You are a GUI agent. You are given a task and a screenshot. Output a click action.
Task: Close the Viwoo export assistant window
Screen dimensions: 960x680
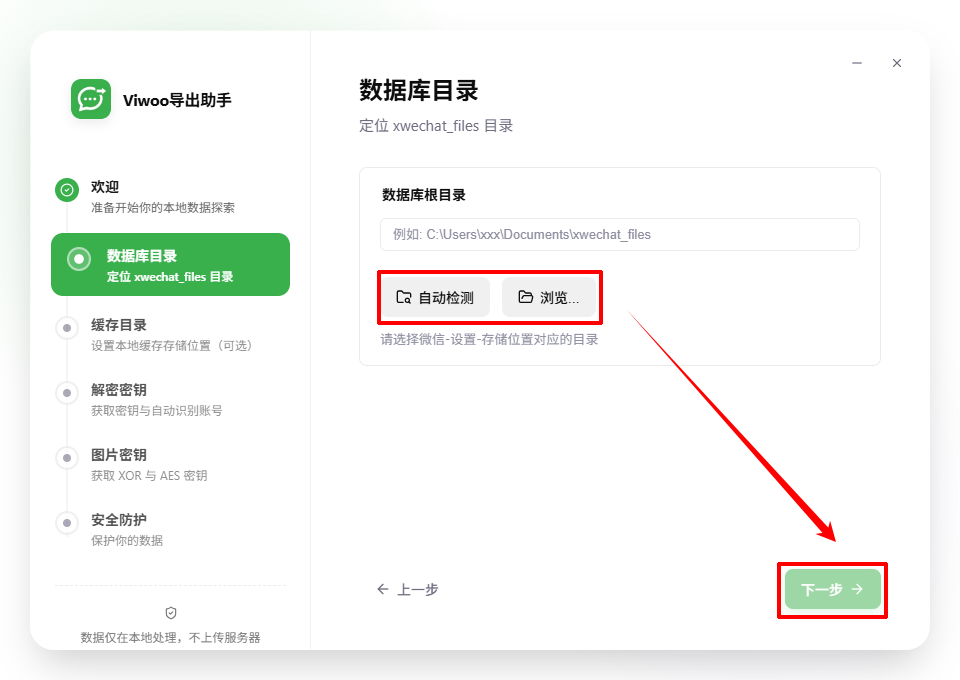[x=896, y=63]
